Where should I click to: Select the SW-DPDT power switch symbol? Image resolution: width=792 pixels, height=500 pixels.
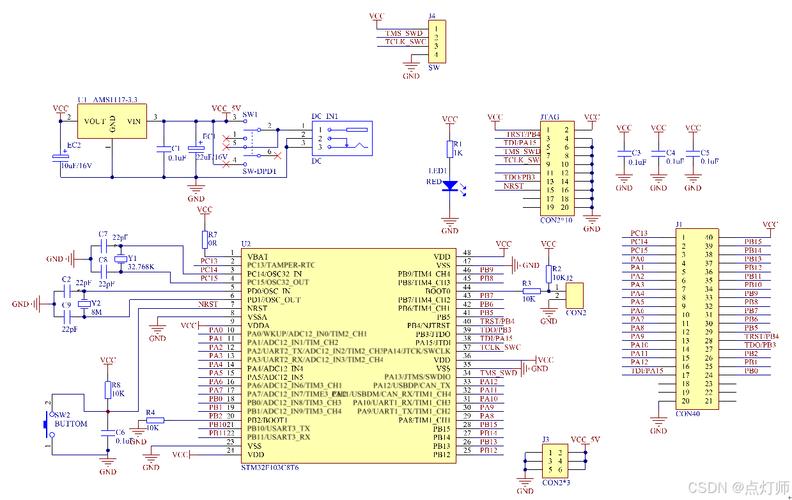(x=252, y=141)
